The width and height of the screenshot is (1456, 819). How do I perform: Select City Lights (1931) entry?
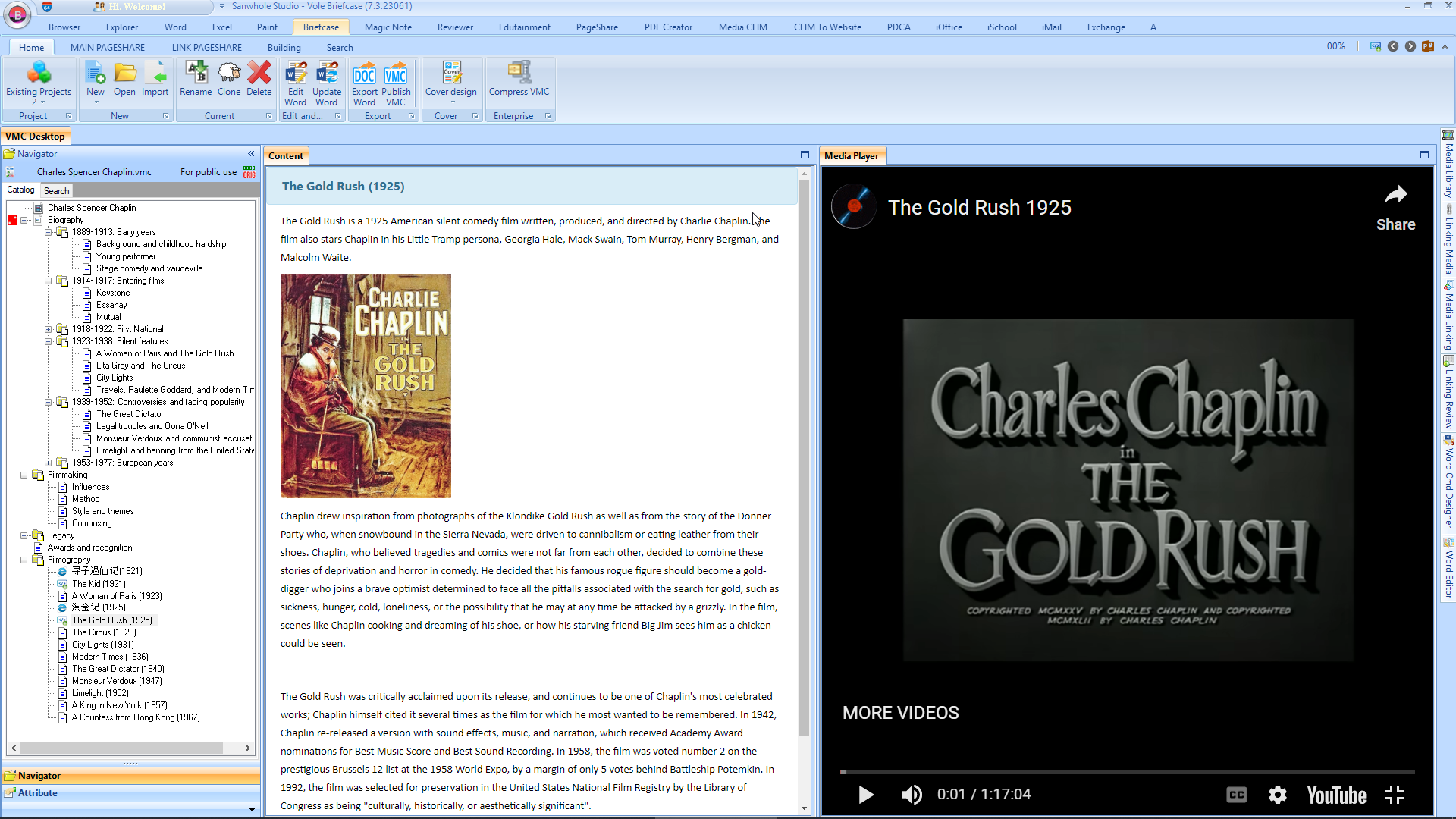[102, 645]
